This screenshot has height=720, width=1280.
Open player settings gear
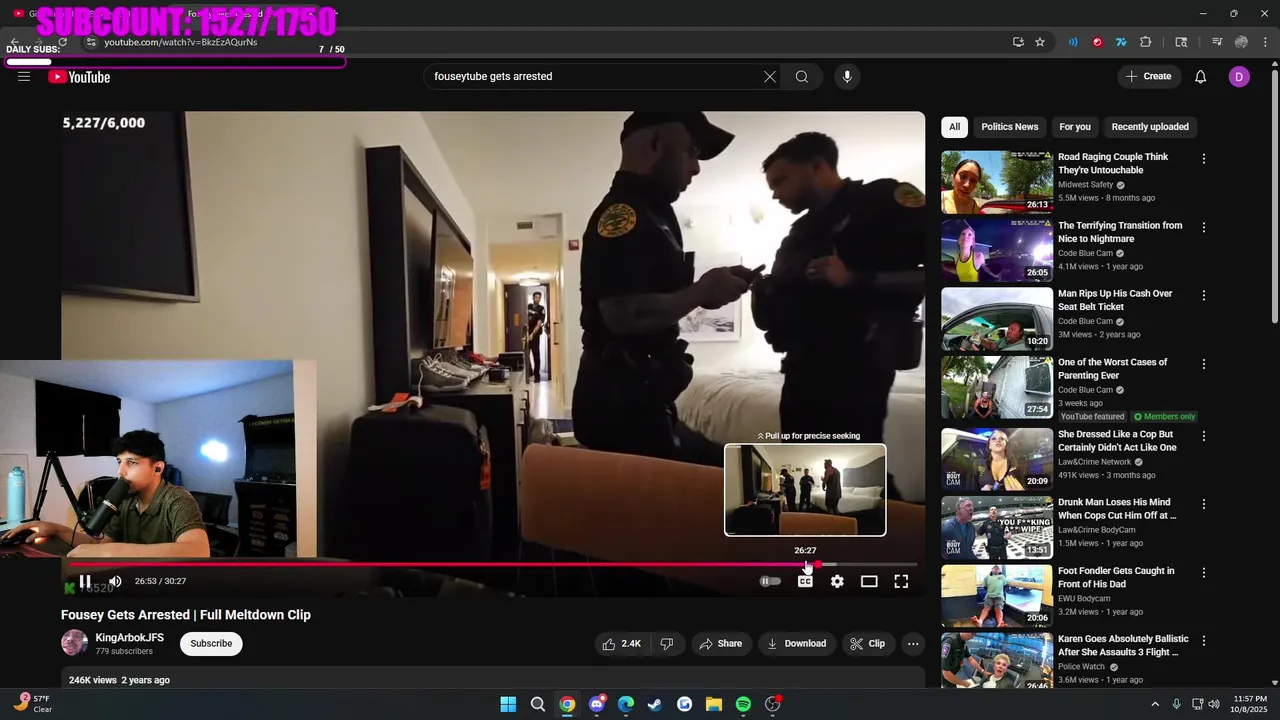pyautogui.click(x=837, y=581)
